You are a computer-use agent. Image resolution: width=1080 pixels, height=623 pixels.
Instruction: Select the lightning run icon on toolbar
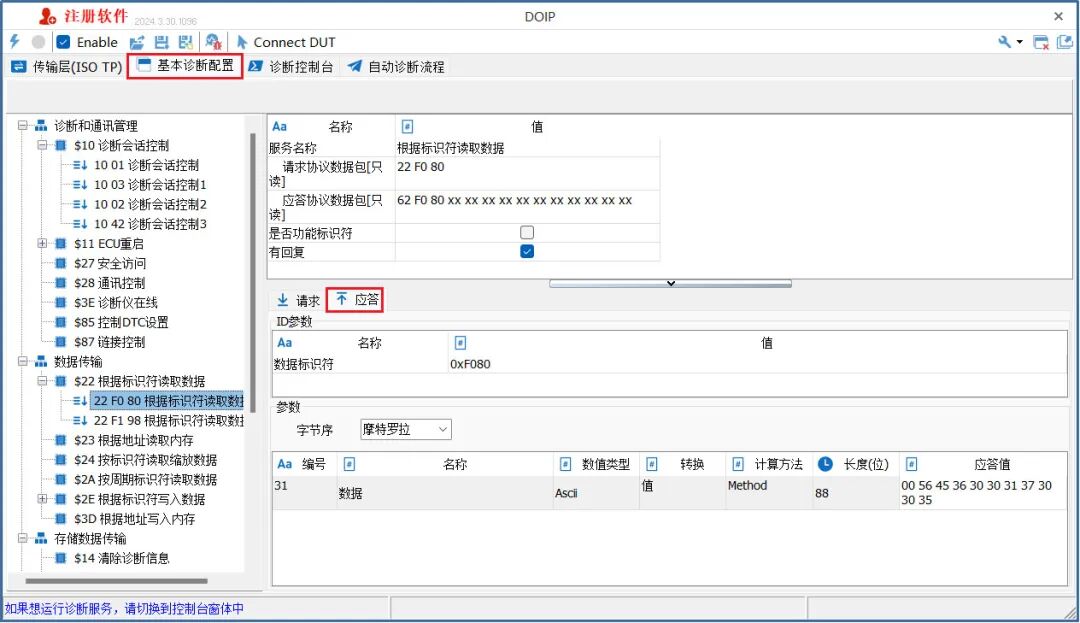13,41
